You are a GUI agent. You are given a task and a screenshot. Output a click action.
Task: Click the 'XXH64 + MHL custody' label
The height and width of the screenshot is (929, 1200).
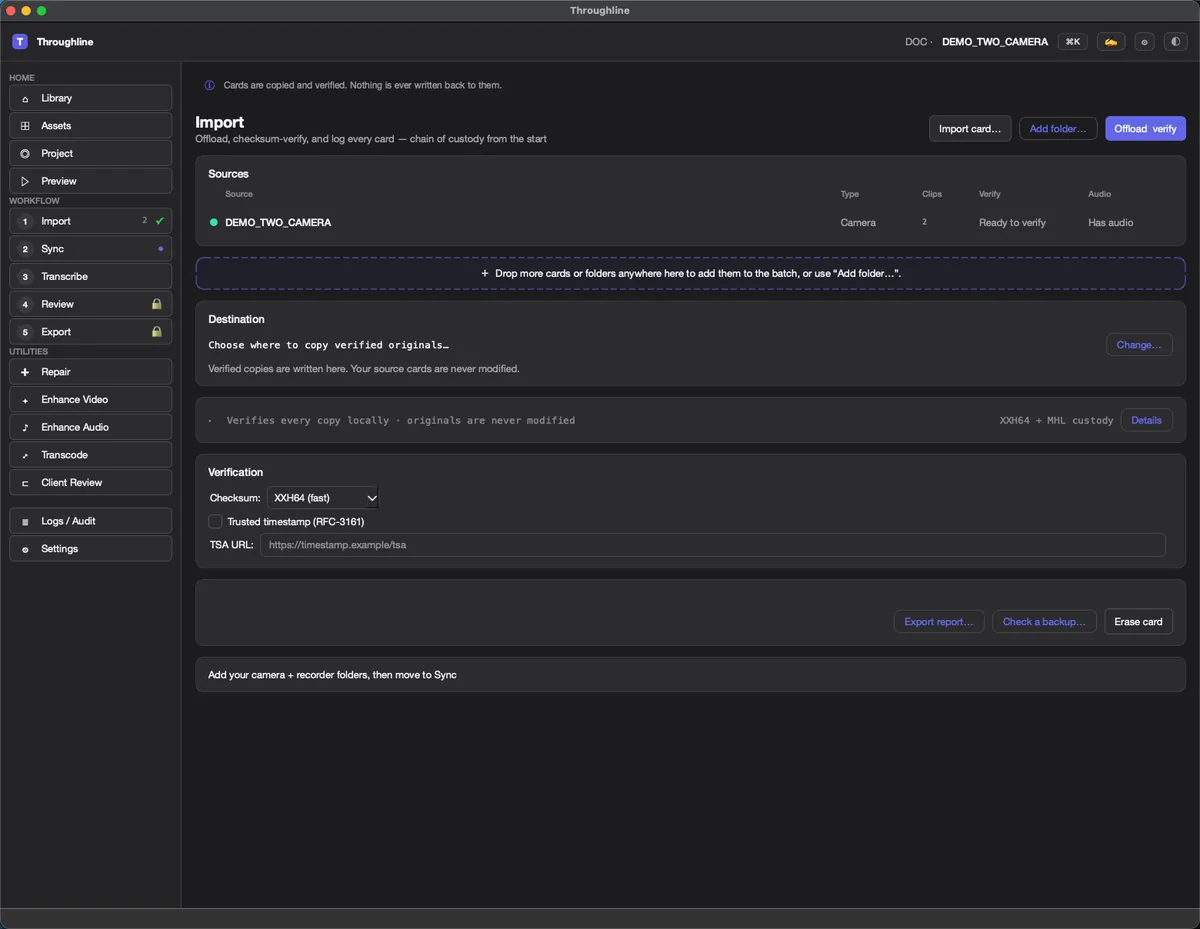1056,421
